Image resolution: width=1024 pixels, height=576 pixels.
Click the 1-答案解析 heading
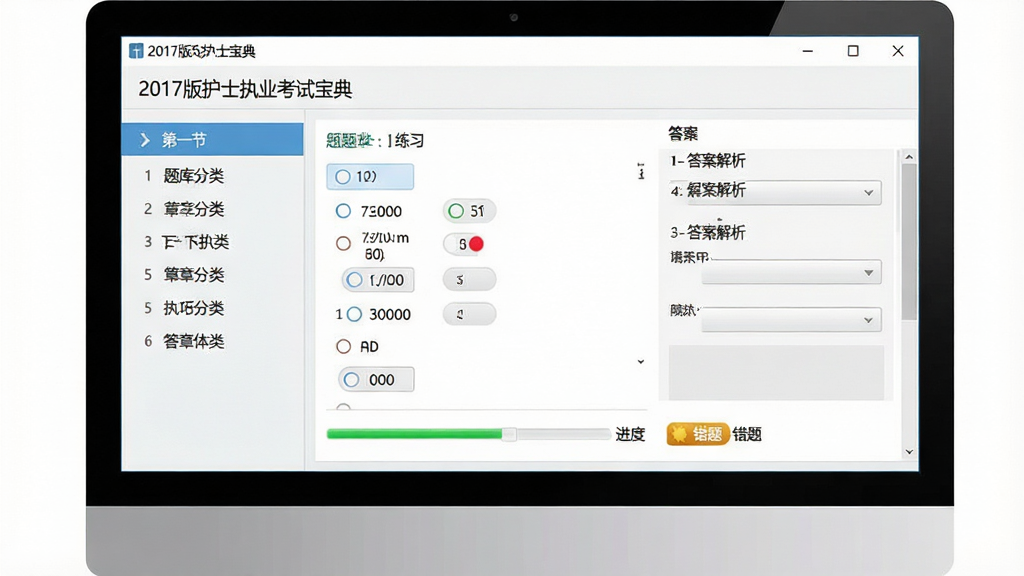click(708, 161)
